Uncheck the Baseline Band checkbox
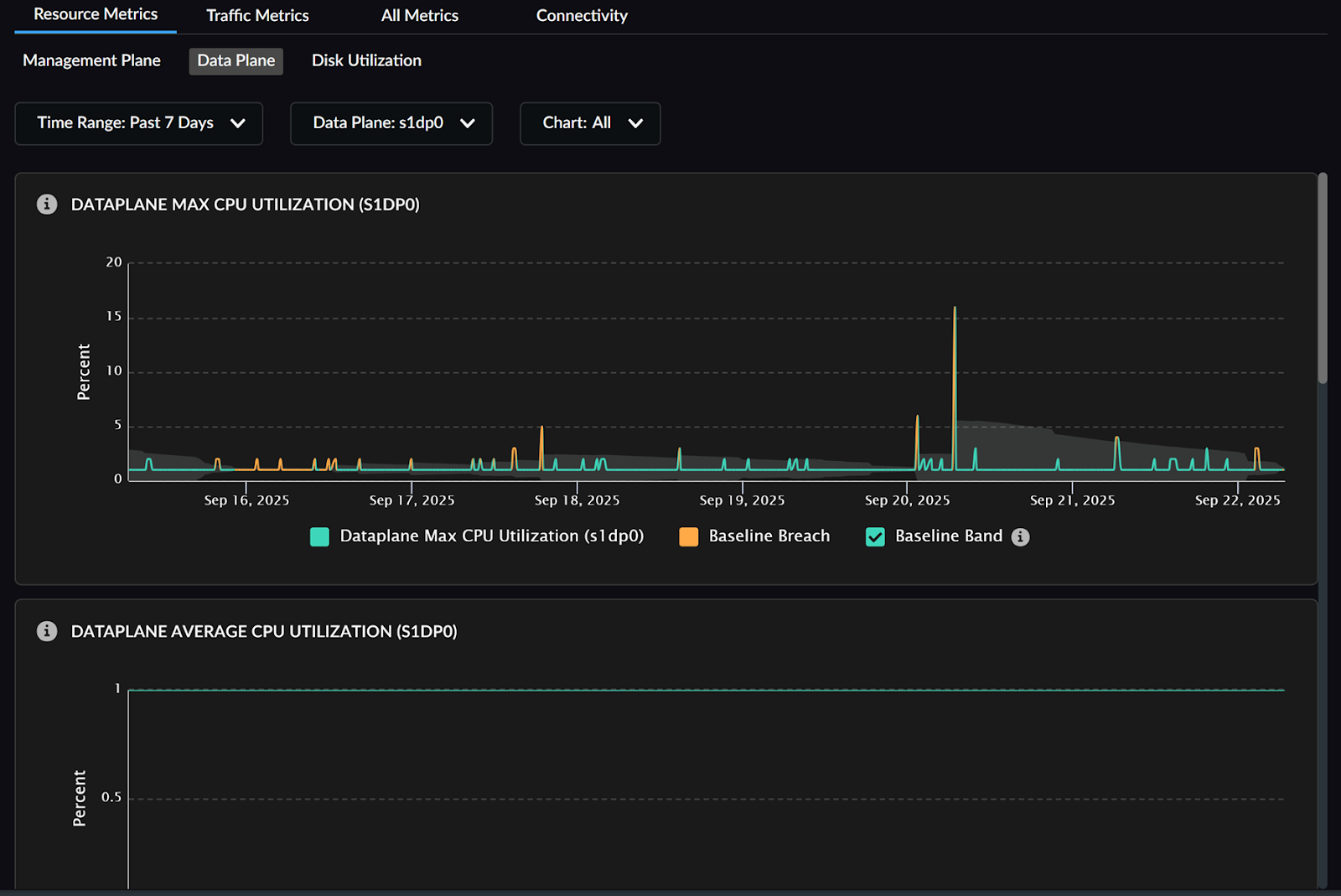The image size is (1341, 896). 875,537
